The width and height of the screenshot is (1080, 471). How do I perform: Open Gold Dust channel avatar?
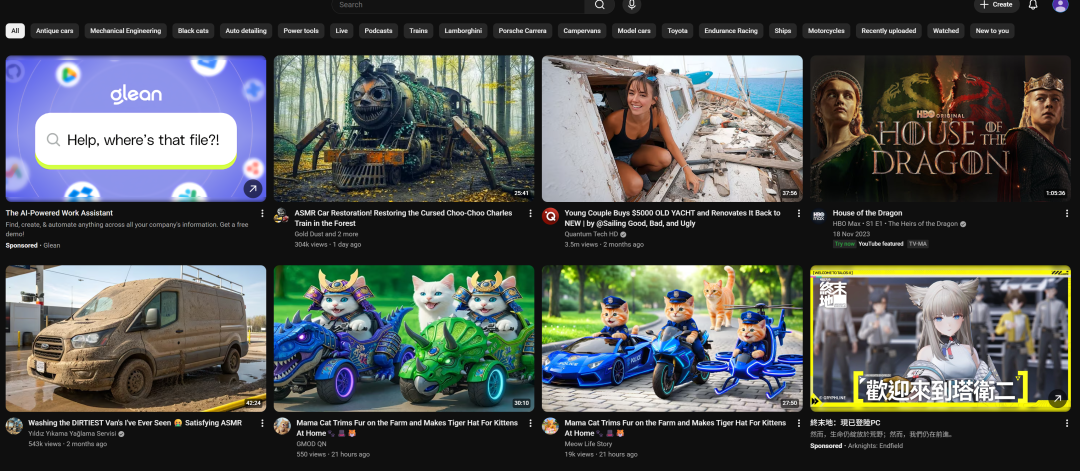pos(282,216)
